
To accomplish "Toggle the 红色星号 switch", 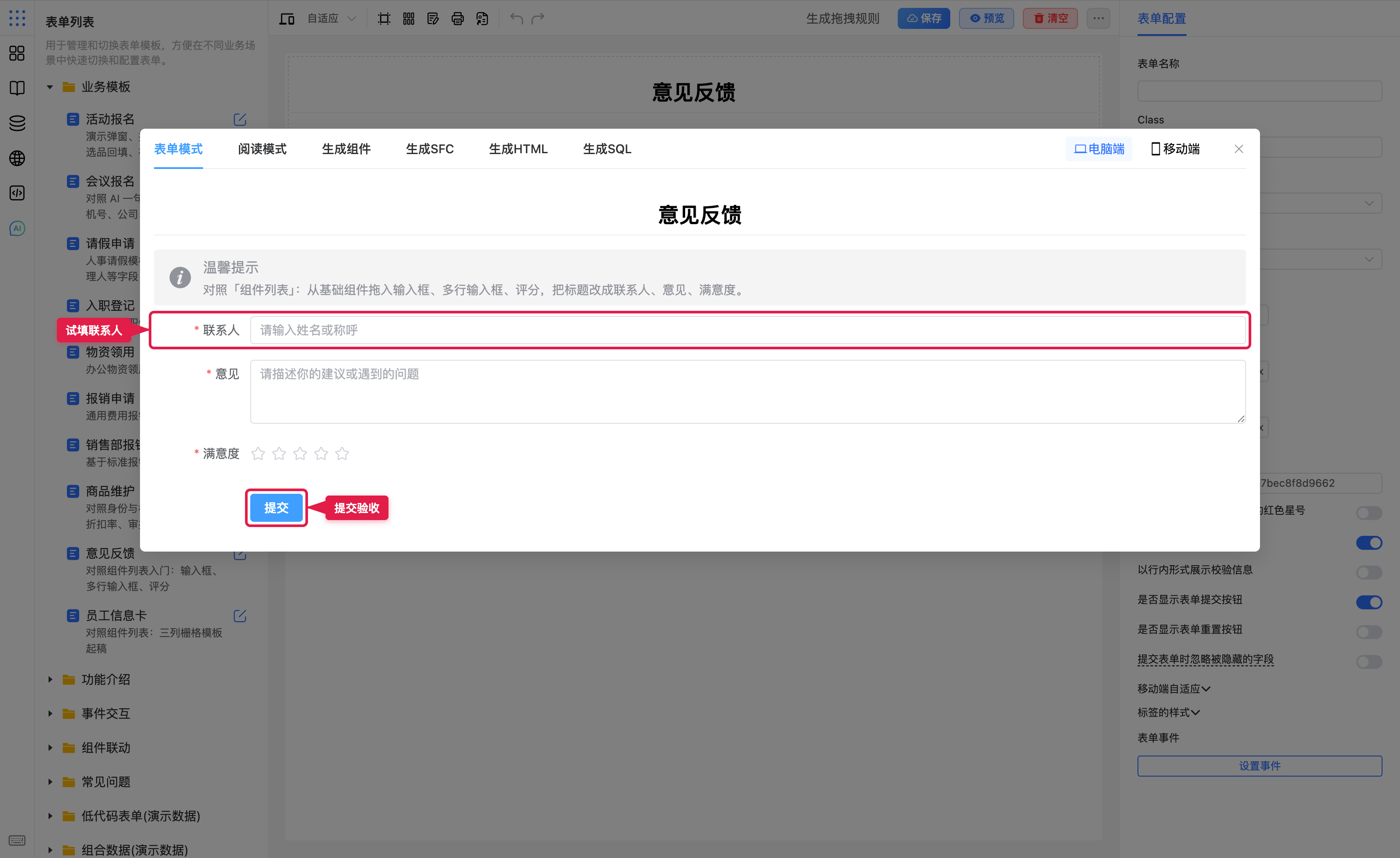I will point(1369,513).
